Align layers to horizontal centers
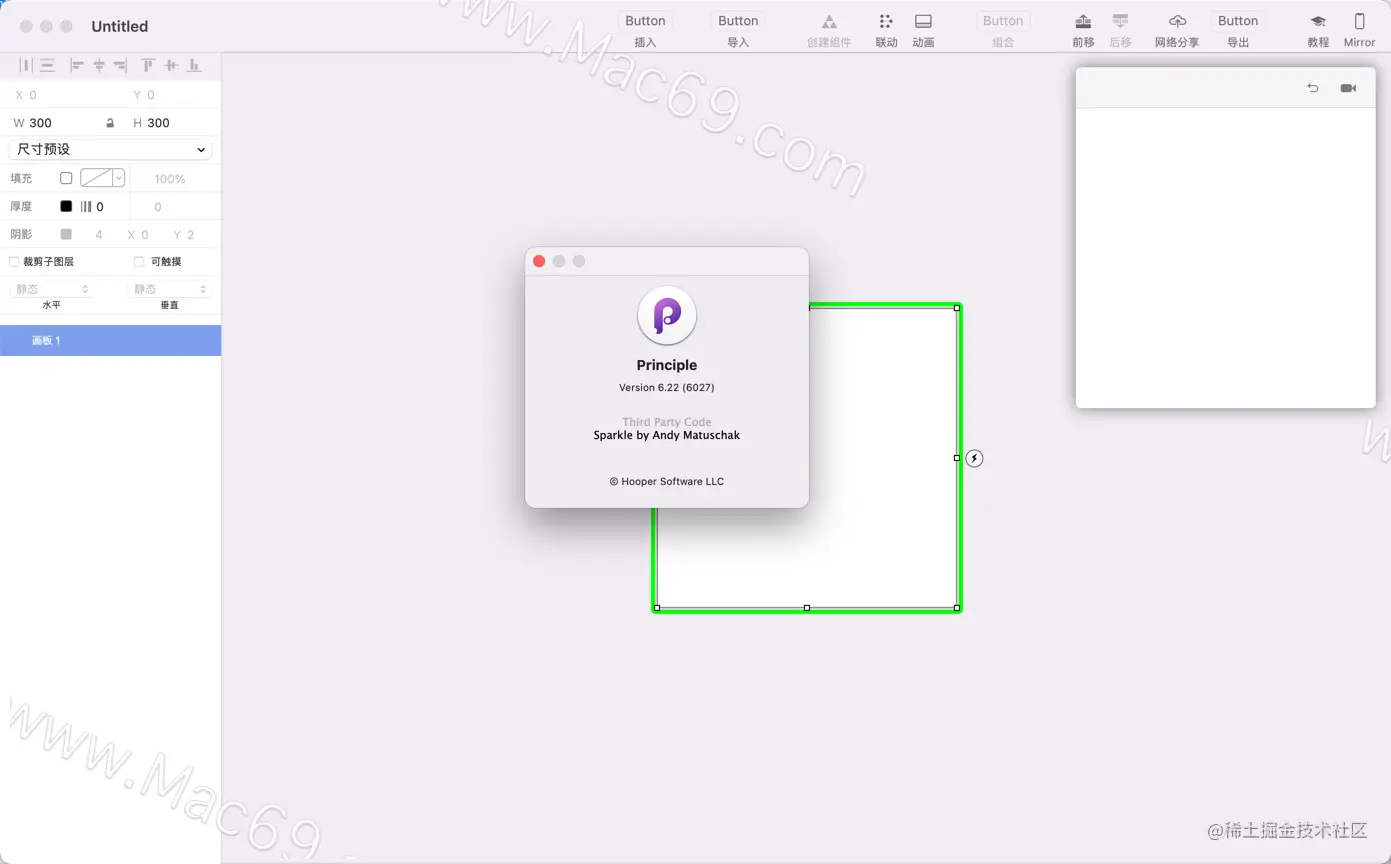Viewport: 1391px width, 864px height. (x=99, y=65)
